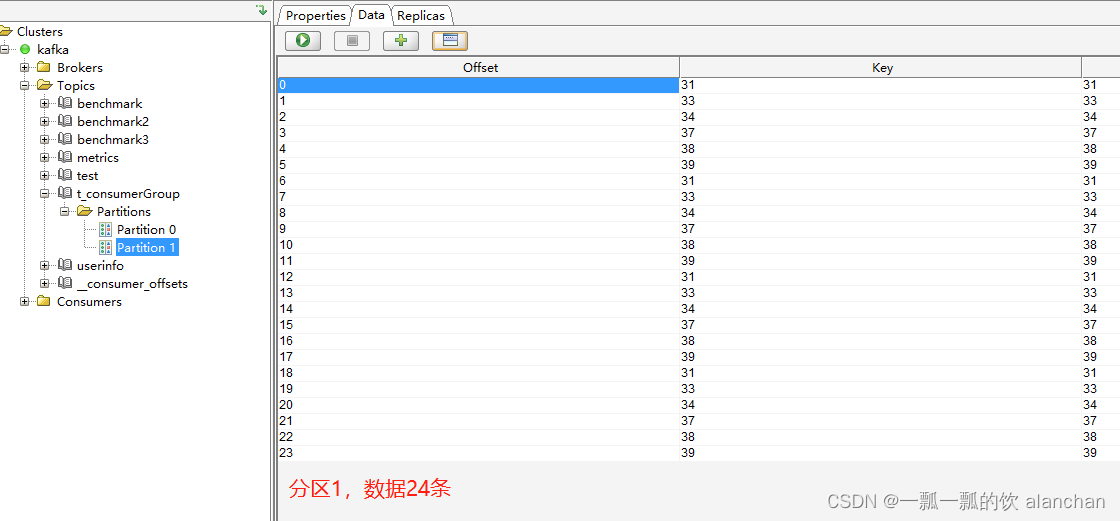Viewport: 1120px width, 521px height.
Task: Click the Partitions folder icon
Action: pyautogui.click(x=85, y=212)
